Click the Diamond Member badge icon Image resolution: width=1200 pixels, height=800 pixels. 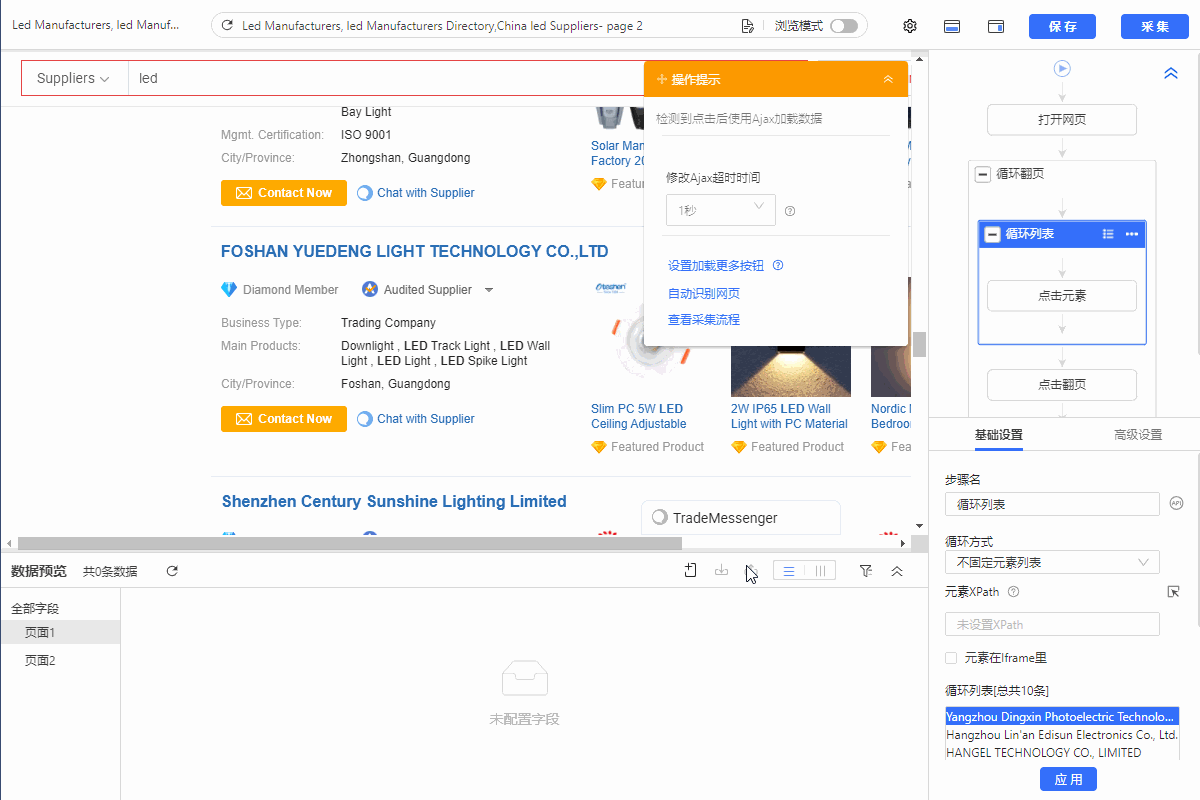click(229, 290)
